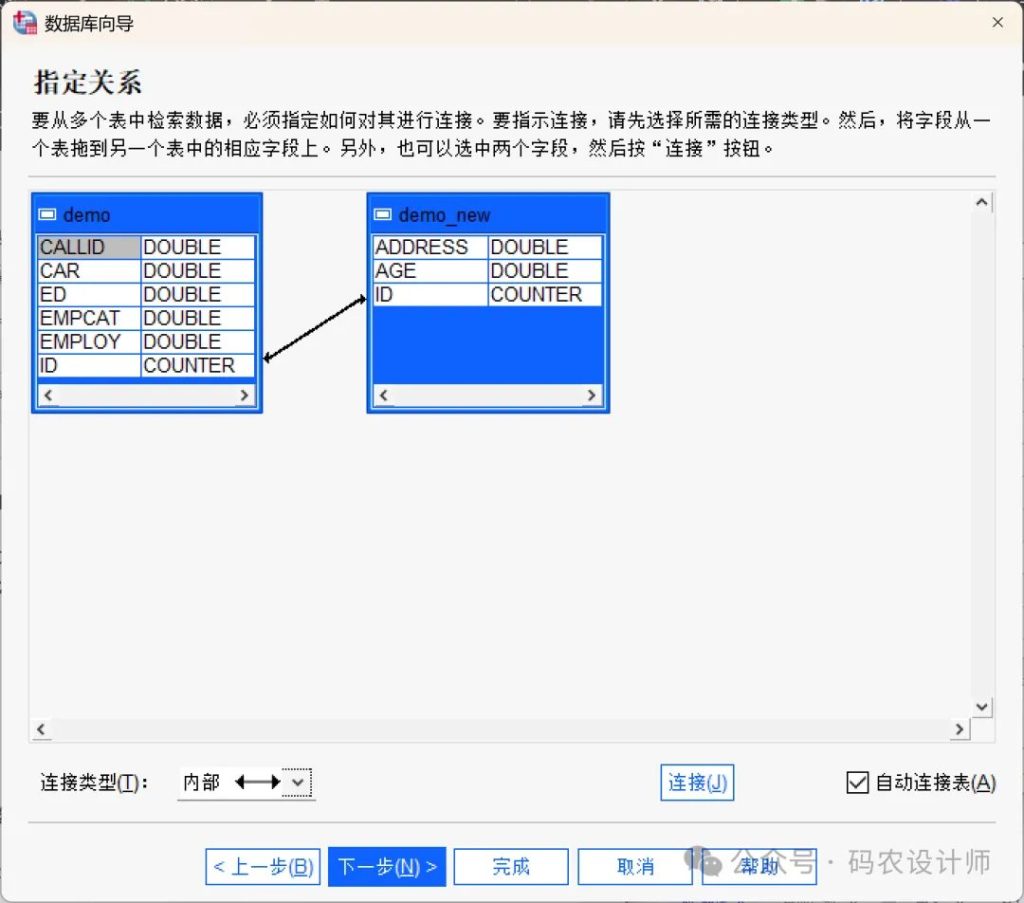Click the join arrow line between tables
The height and width of the screenshot is (903, 1024).
click(315, 326)
